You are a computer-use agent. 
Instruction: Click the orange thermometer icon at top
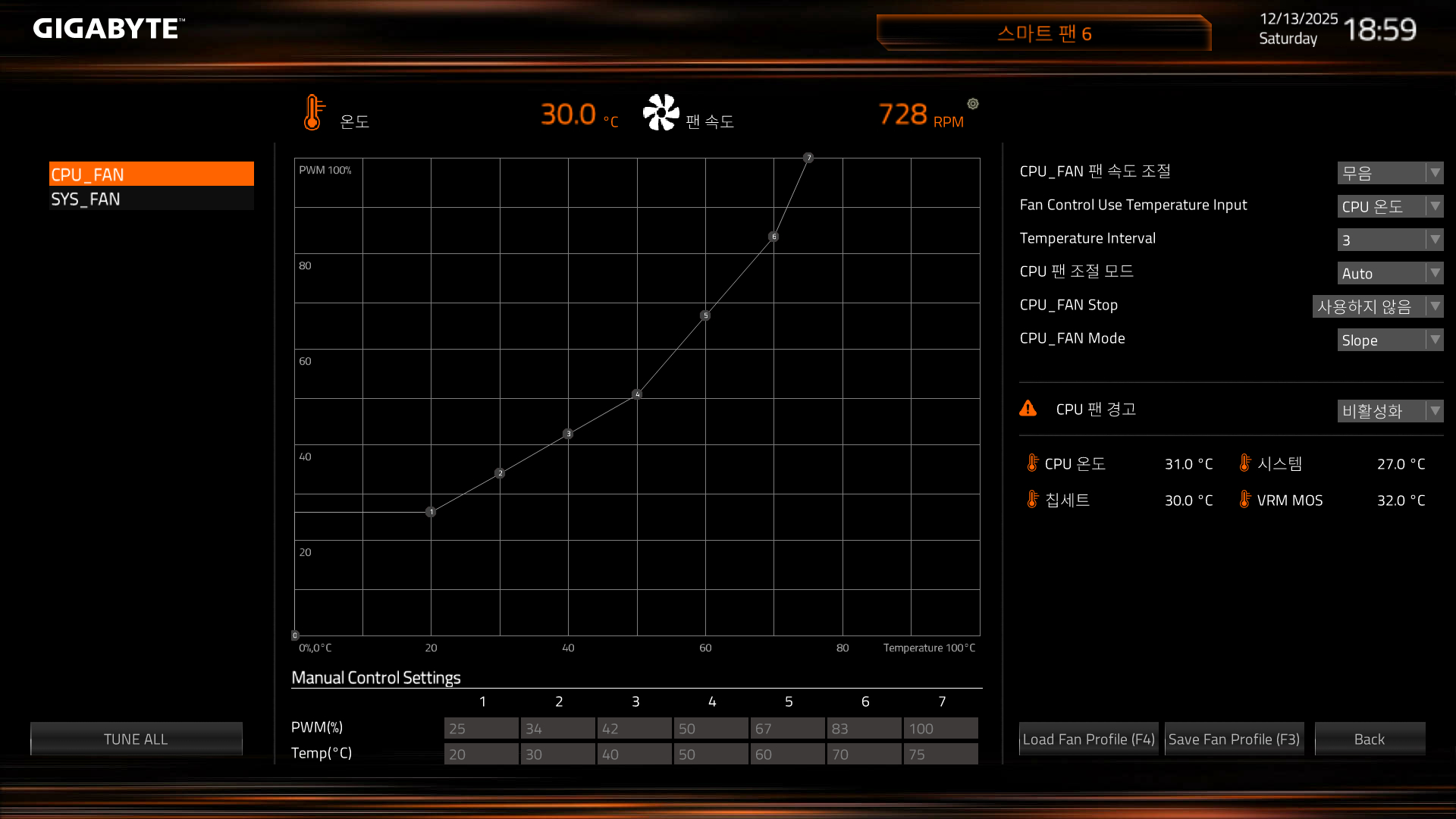point(312,112)
